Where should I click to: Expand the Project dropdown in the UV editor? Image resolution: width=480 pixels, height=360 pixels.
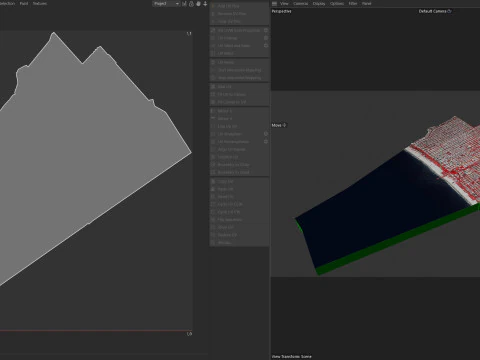(x=166, y=4)
